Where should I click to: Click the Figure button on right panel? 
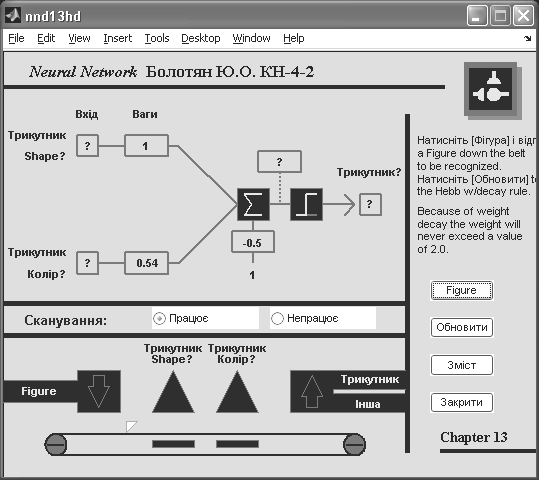tap(462, 291)
